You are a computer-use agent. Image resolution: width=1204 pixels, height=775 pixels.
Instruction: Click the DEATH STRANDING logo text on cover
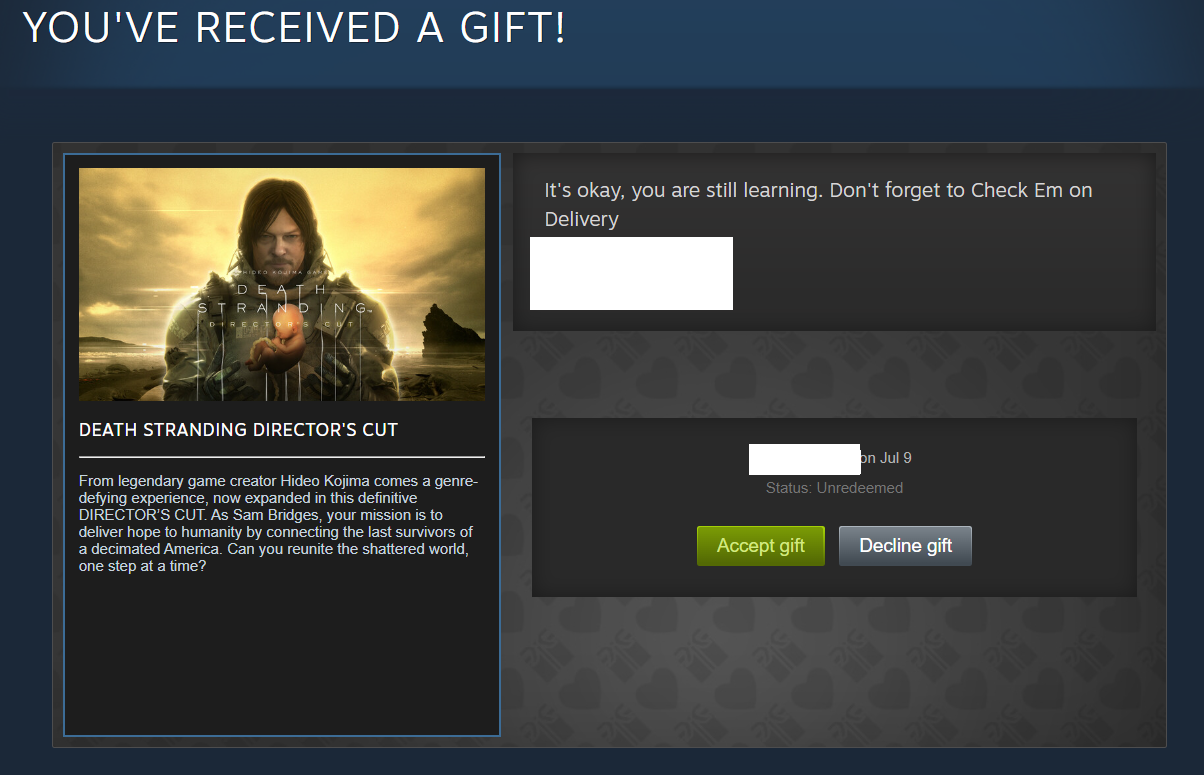pyautogui.click(x=281, y=297)
